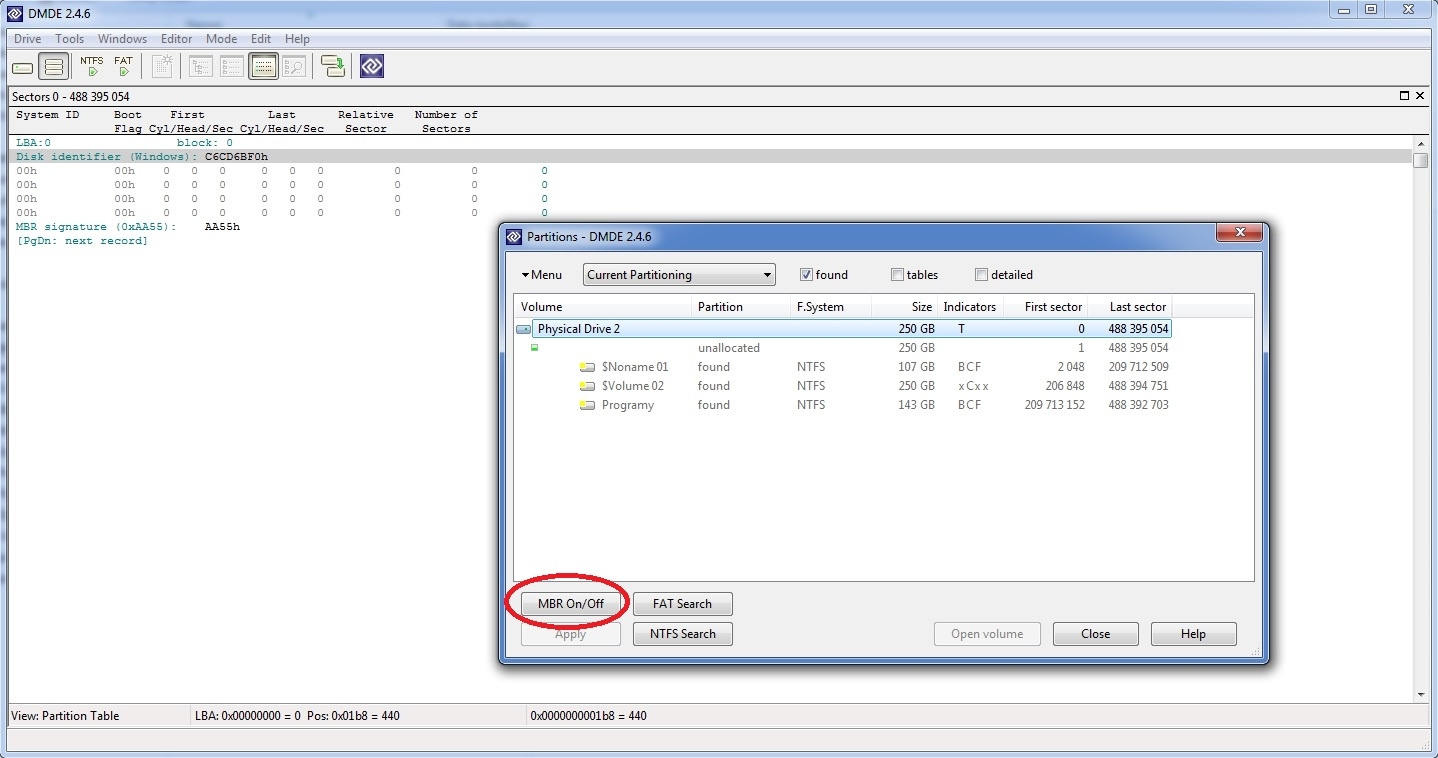Click the Last sector column header
Screen dimensions: 1438x758
click(1129, 307)
